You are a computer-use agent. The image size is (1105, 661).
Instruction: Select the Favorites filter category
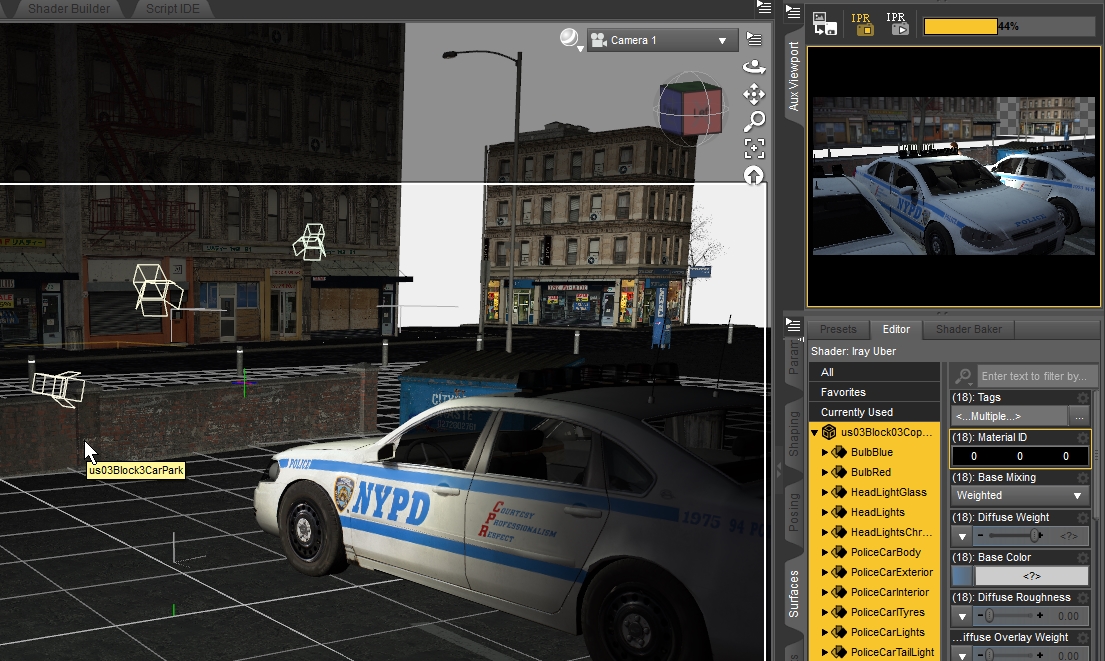click(x=875, y=392)
